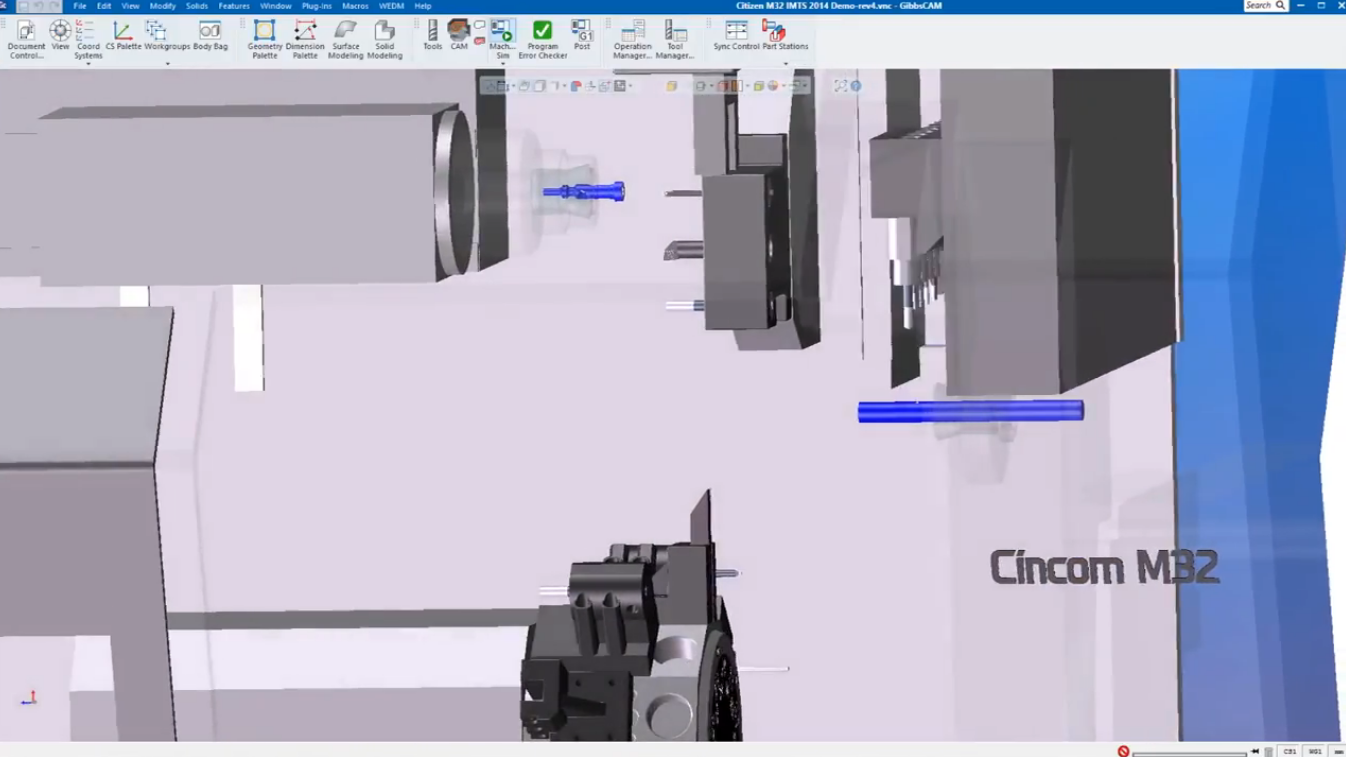Expand the Coord Systems dropdown arrow
The image size is (1346, 757).
click(x=88, y=64)
